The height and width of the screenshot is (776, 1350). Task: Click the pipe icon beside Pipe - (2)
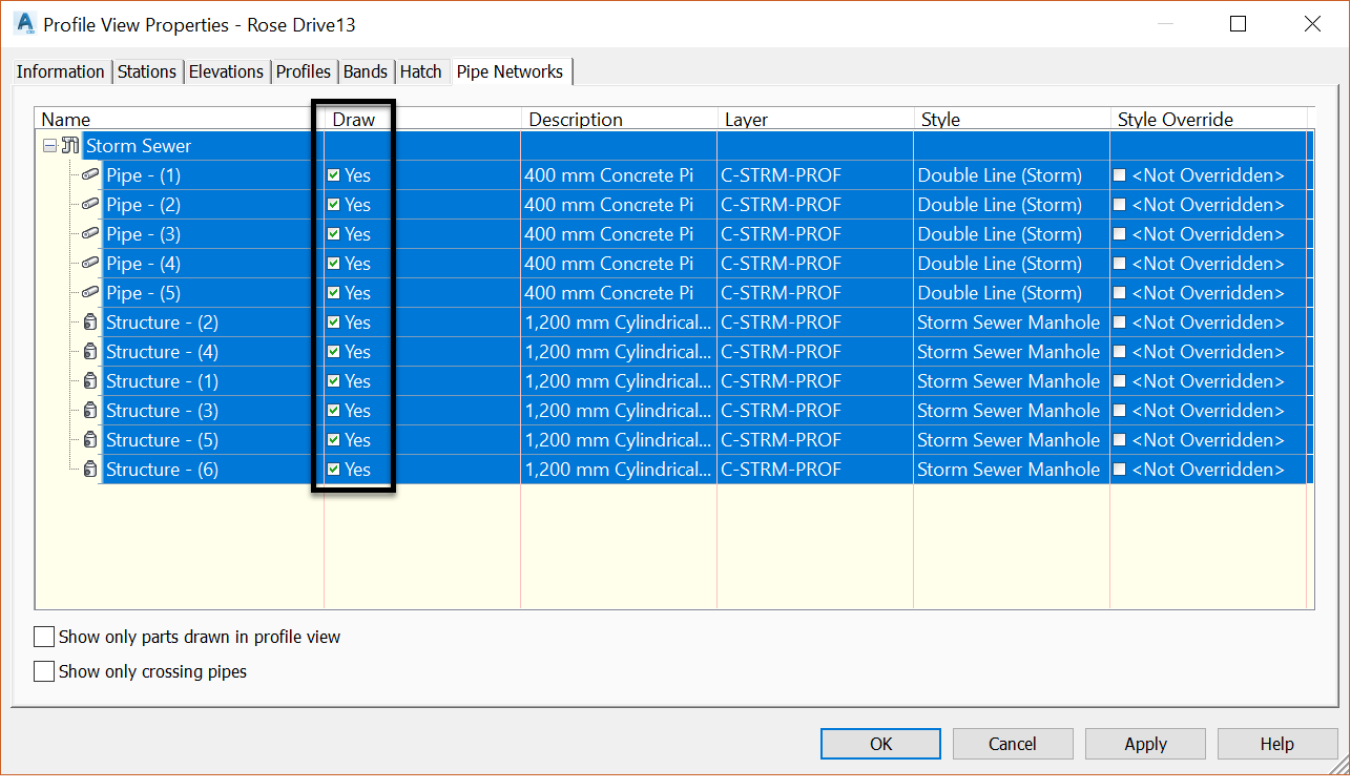(x=90, y=204)
